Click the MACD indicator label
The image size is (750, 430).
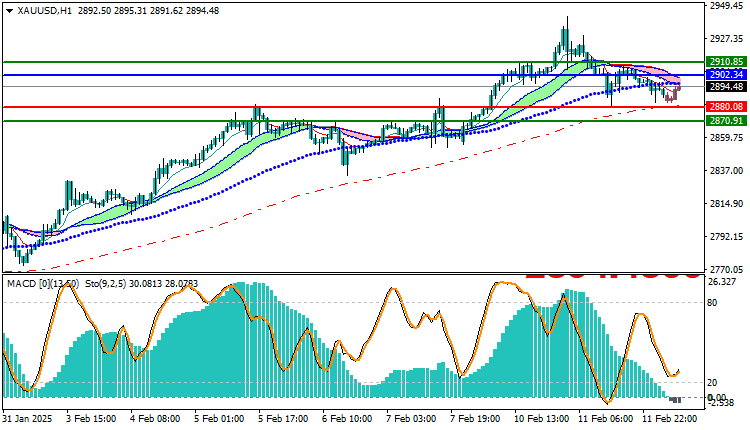coord(43,284)
